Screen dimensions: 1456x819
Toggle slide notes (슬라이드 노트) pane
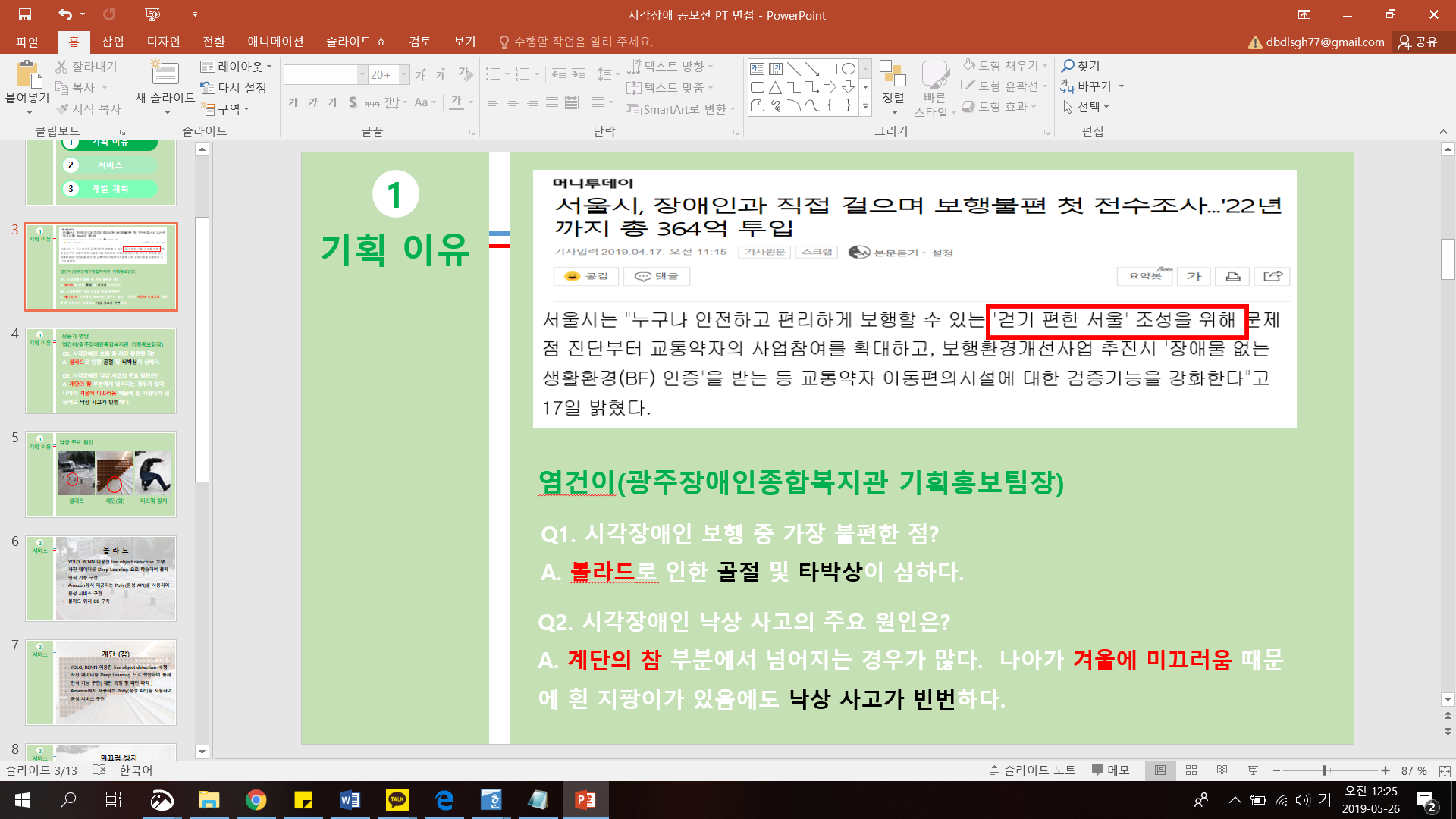(x=1032, y=770)
